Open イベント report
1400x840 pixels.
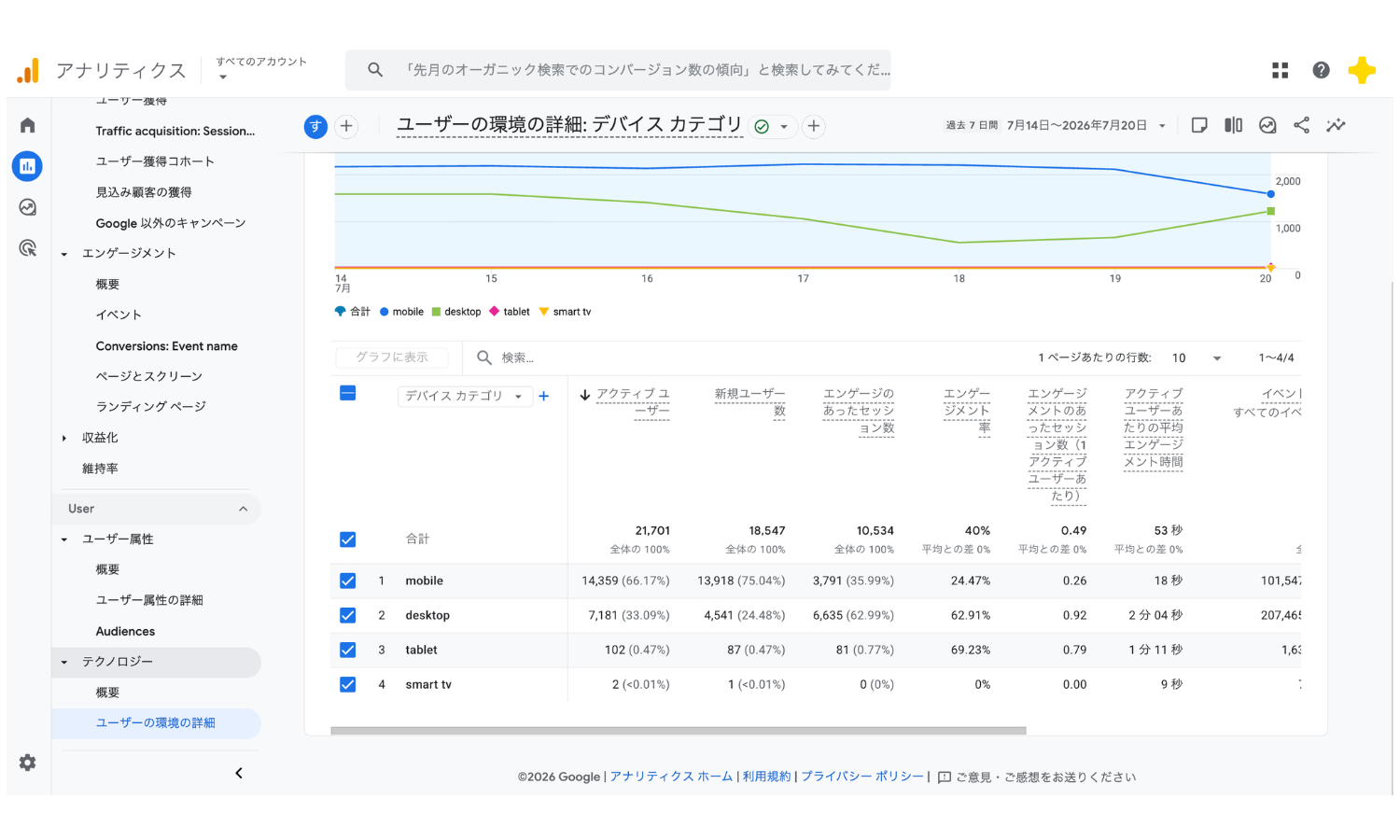pyautogui.click(x=119, y=315)
